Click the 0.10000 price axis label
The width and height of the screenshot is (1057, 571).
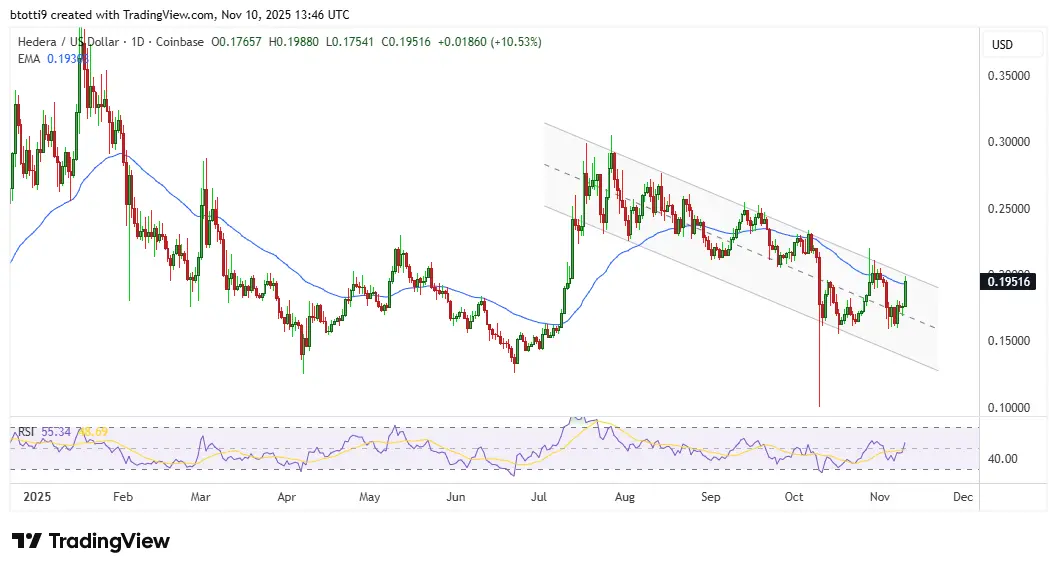click(1008, 407)
